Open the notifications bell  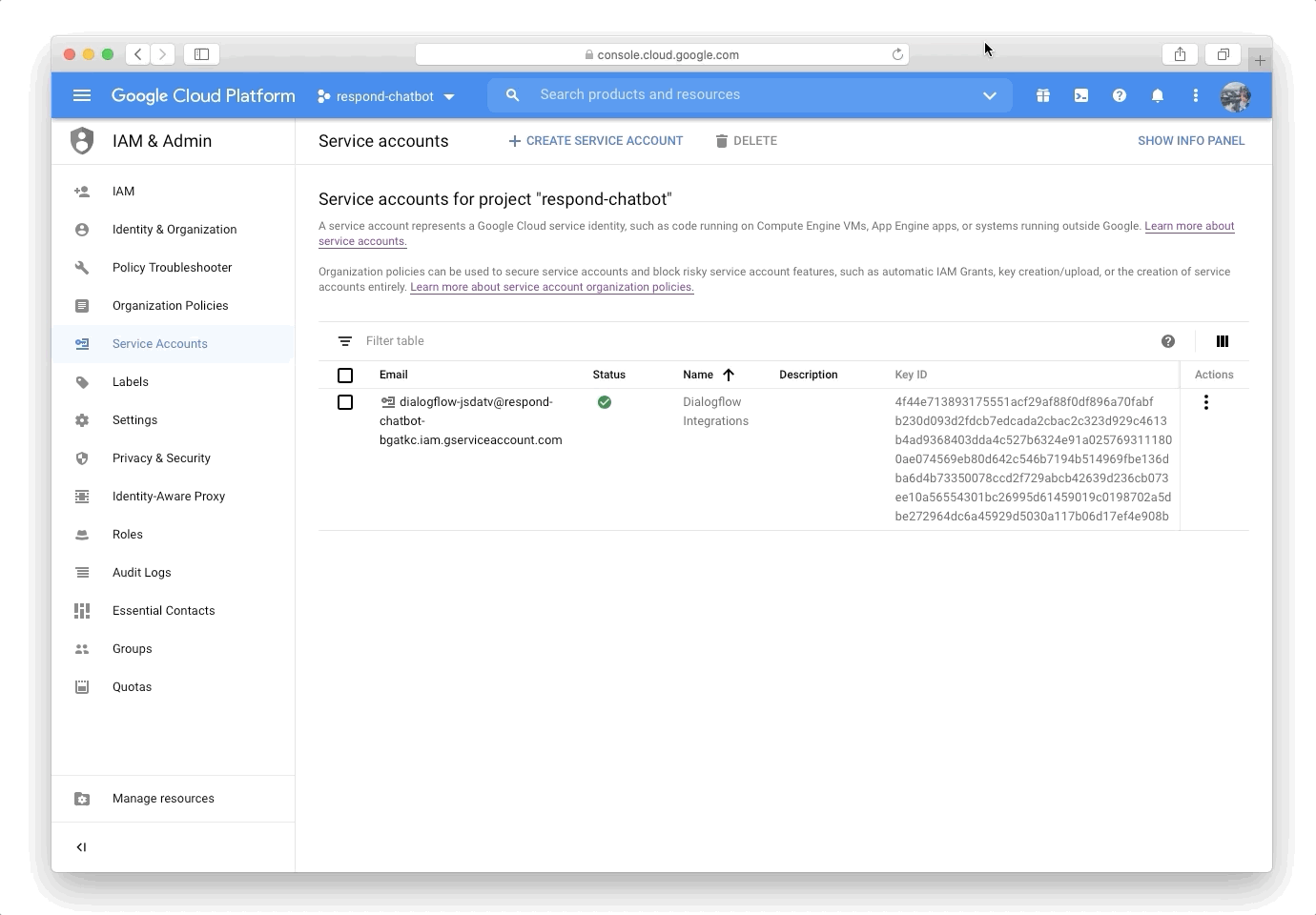click(1158, 95)
